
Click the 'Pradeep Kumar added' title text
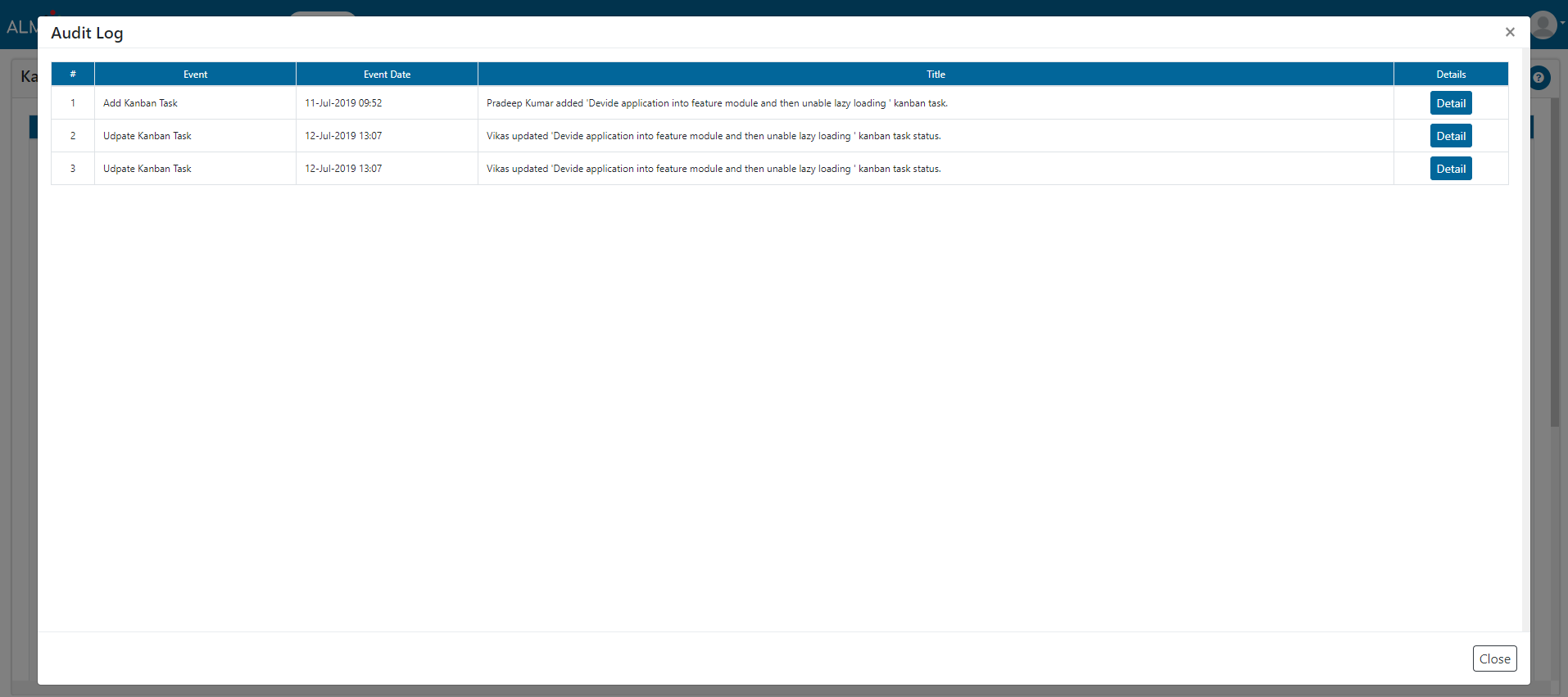point(717,103)
